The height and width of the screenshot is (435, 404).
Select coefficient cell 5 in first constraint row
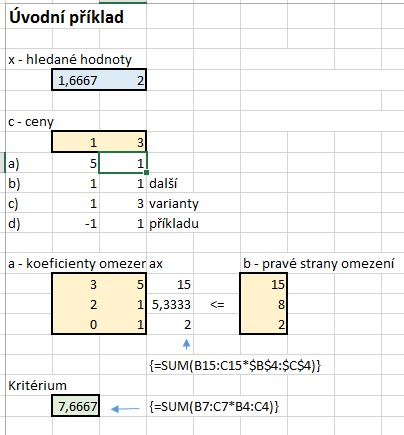coord(123,284)
